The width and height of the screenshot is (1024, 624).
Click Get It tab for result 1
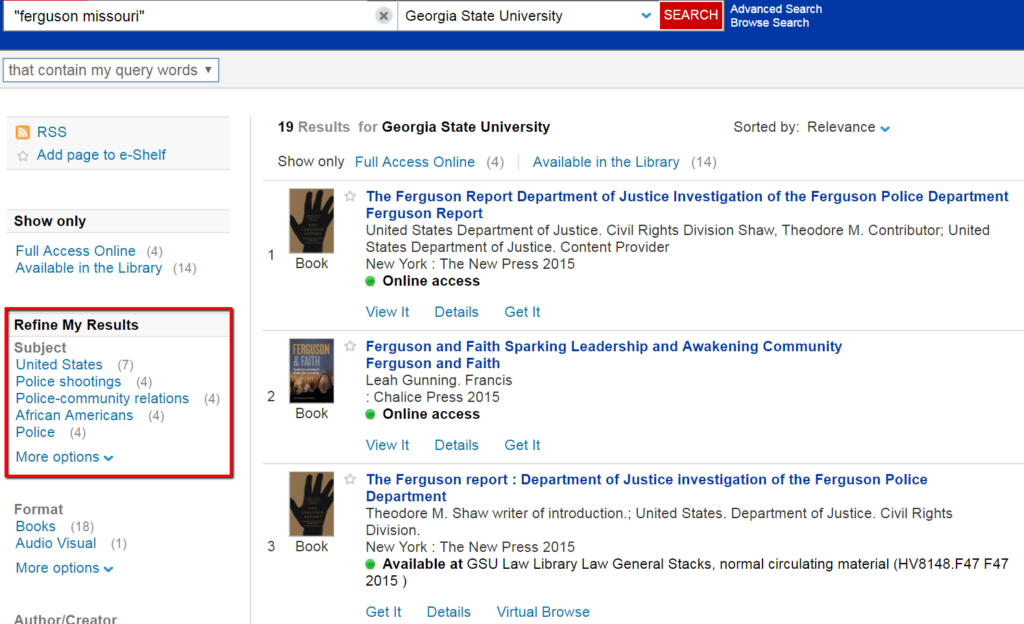(x=522, y=312)
